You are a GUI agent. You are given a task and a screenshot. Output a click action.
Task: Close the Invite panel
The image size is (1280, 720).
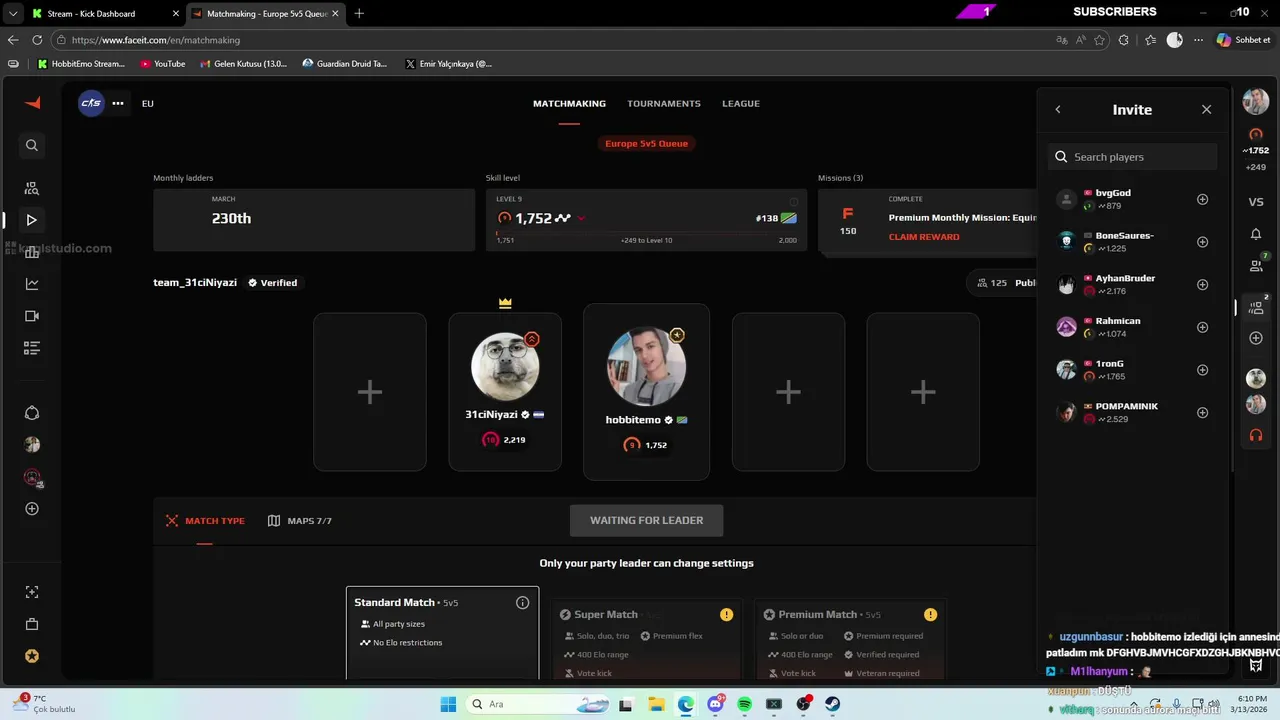click(x=1206, y=110)
